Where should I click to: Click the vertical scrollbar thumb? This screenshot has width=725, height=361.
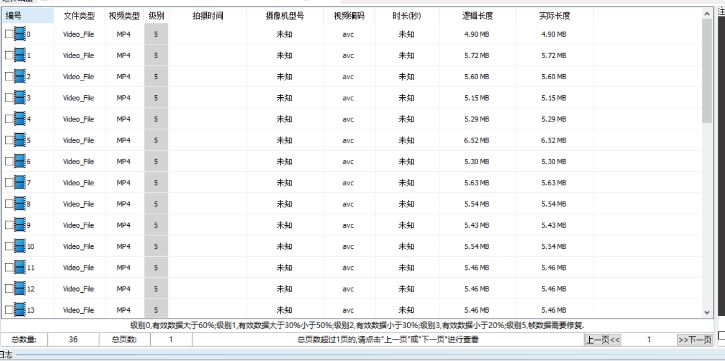coord(707,71)
